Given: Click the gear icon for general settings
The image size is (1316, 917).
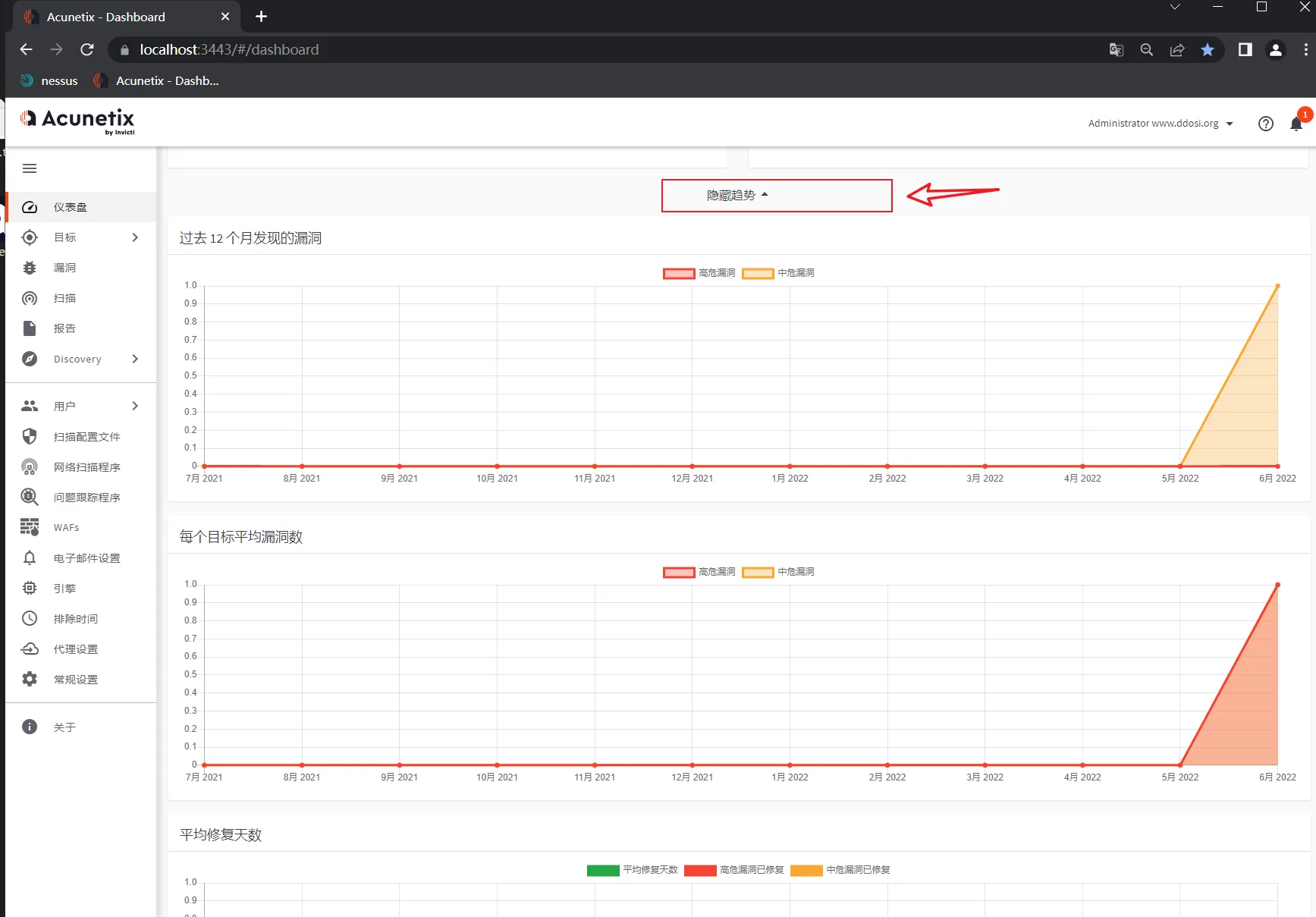Looking at the screenshot, I should point(30,680).
